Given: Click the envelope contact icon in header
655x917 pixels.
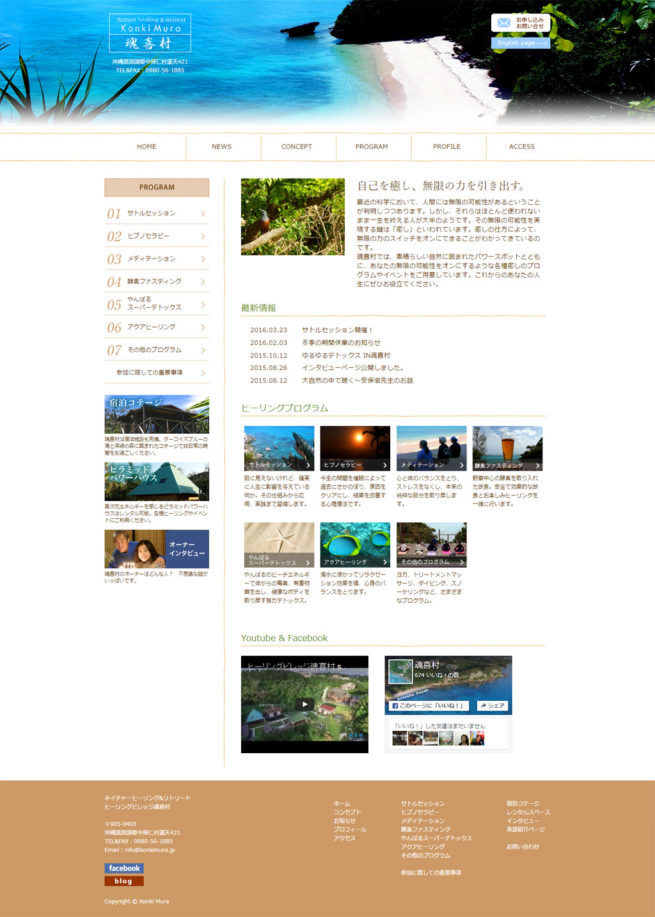Looking at the screenshot, I should tap(501, 21).
